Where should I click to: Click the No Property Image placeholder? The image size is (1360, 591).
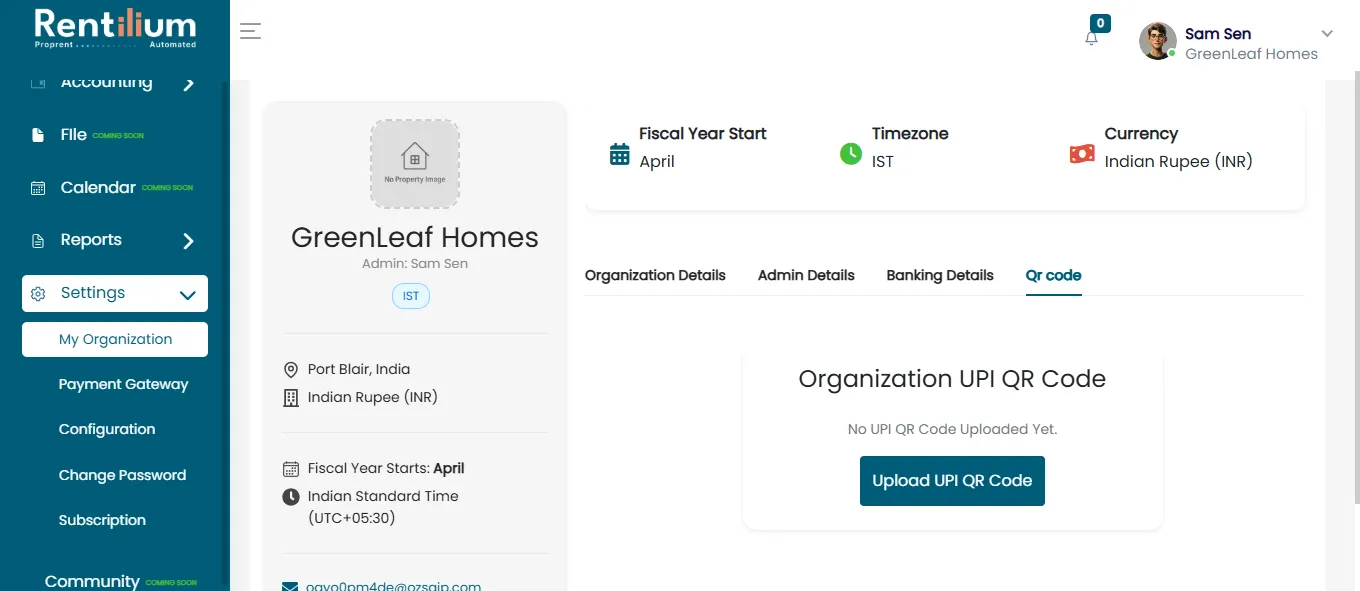tap(415, 164)
